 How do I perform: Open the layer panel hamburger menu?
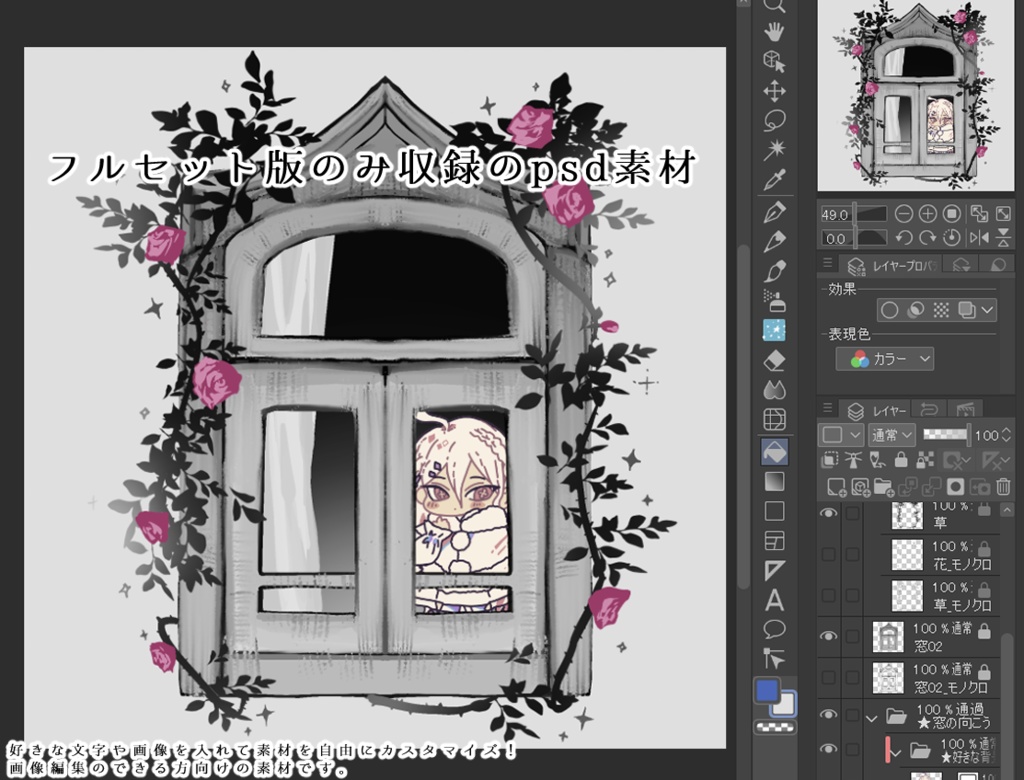[x=827, y=408]
